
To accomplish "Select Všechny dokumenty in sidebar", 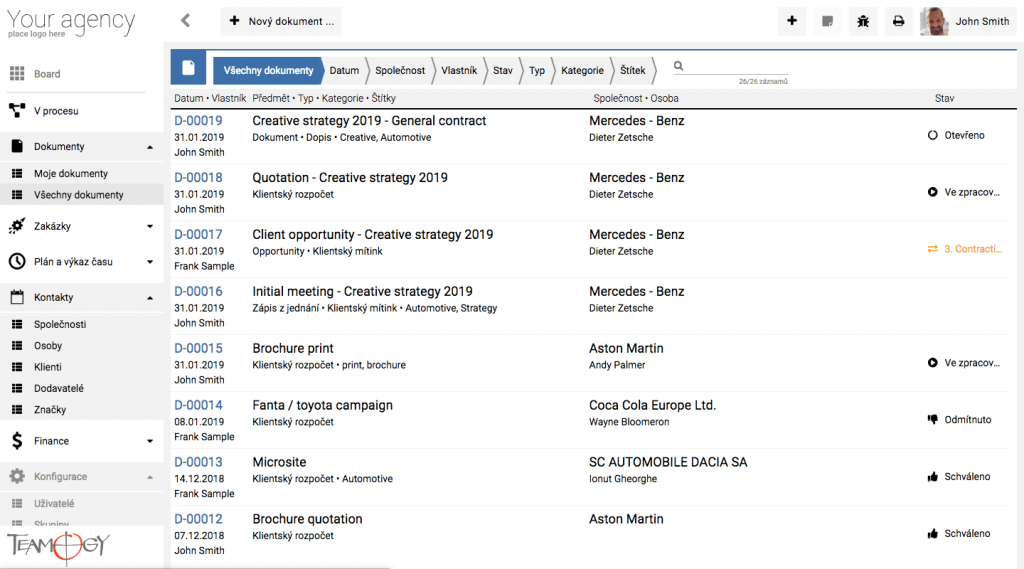I will click(x=82, y=195).
